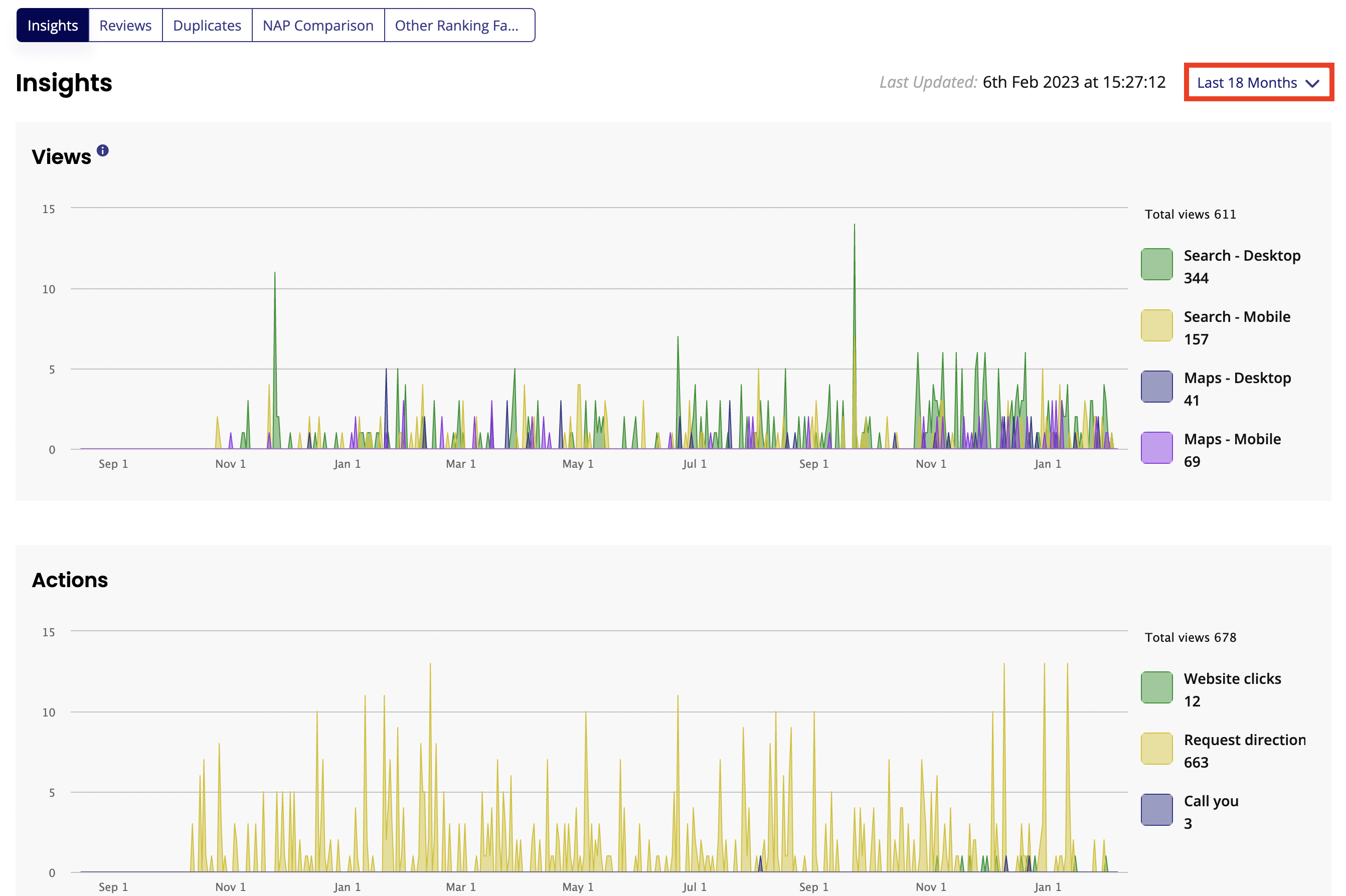The image size is (1346, 896).
Task: Click the Insights page heading
Action: 64,83
